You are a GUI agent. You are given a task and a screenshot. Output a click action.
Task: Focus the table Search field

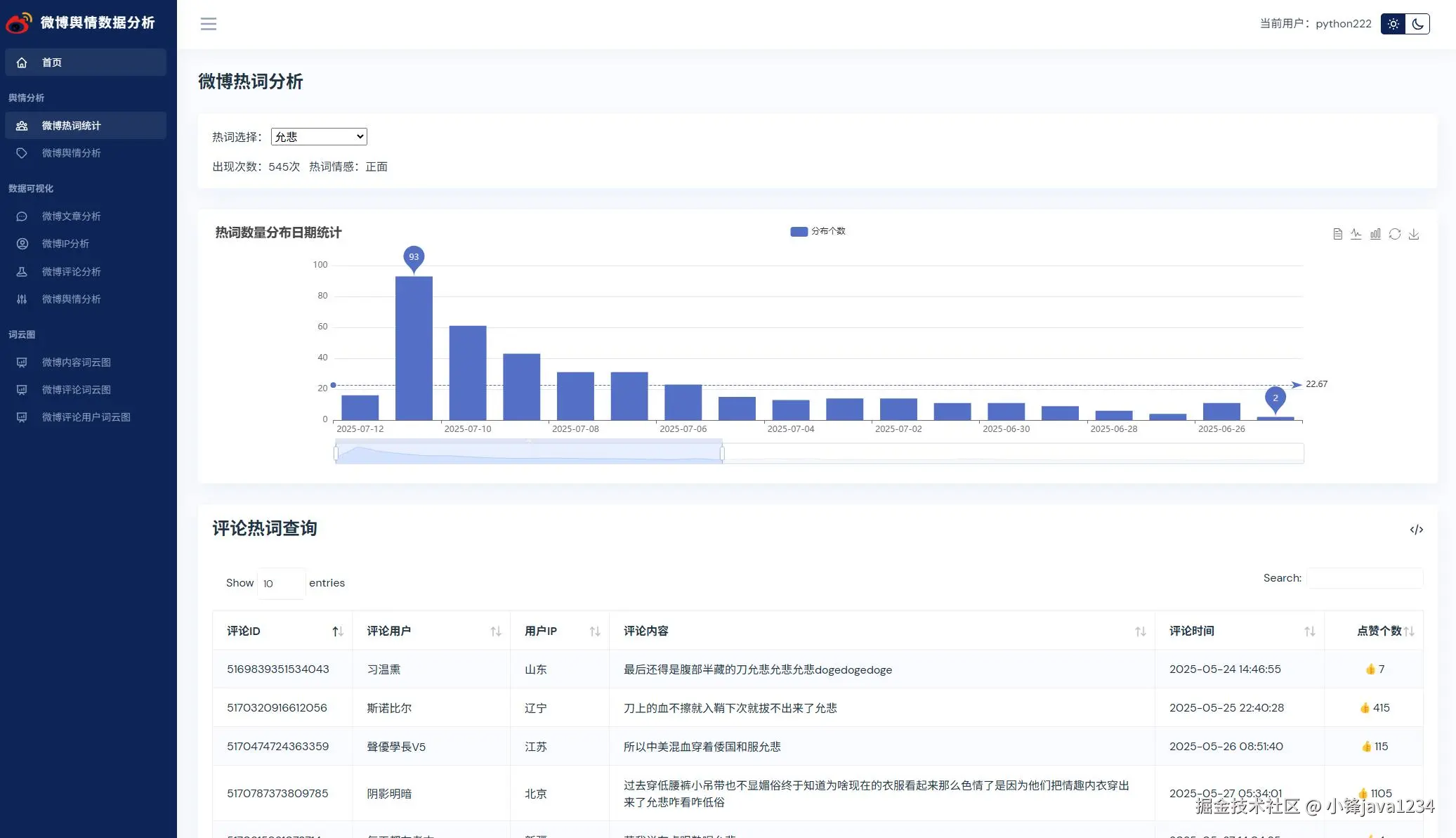1364,578
